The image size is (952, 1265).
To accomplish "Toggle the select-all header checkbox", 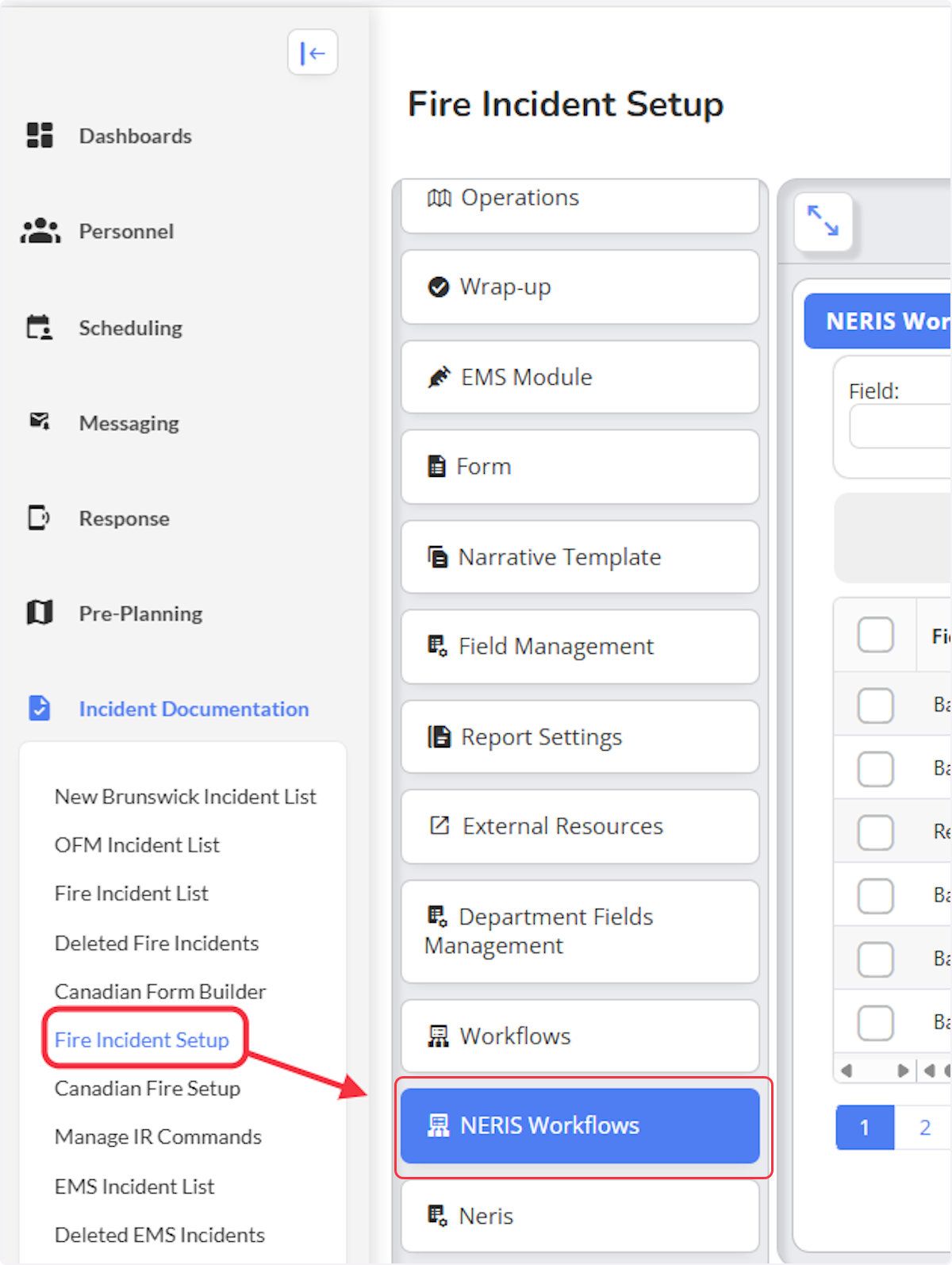I will (875, 635).
